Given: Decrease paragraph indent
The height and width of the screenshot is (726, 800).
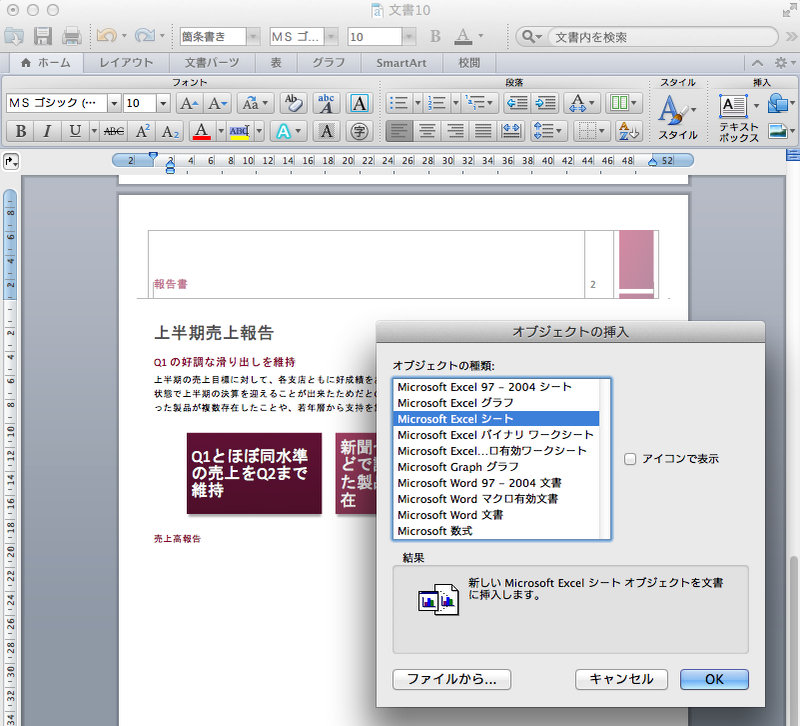Looking at the screenshot, I should tap(517, 104).
